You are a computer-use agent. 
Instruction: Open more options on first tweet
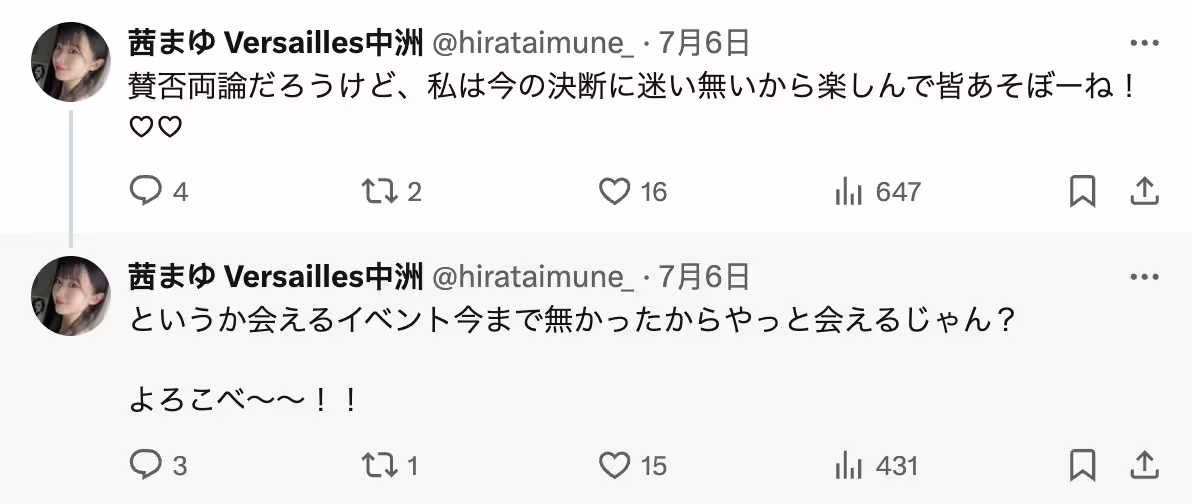1143,43
